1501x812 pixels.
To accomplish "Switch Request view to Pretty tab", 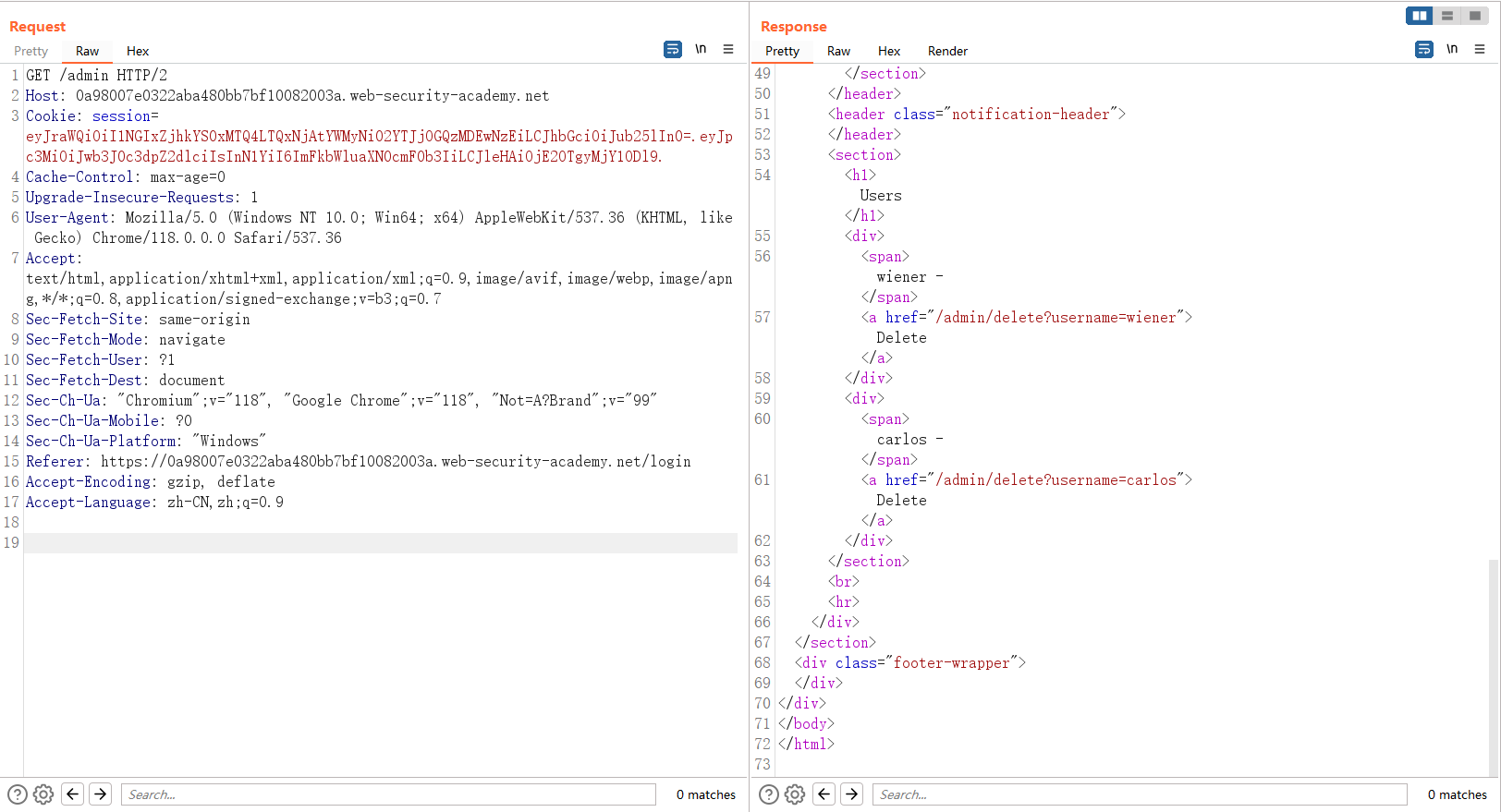I will pos(31,51).
